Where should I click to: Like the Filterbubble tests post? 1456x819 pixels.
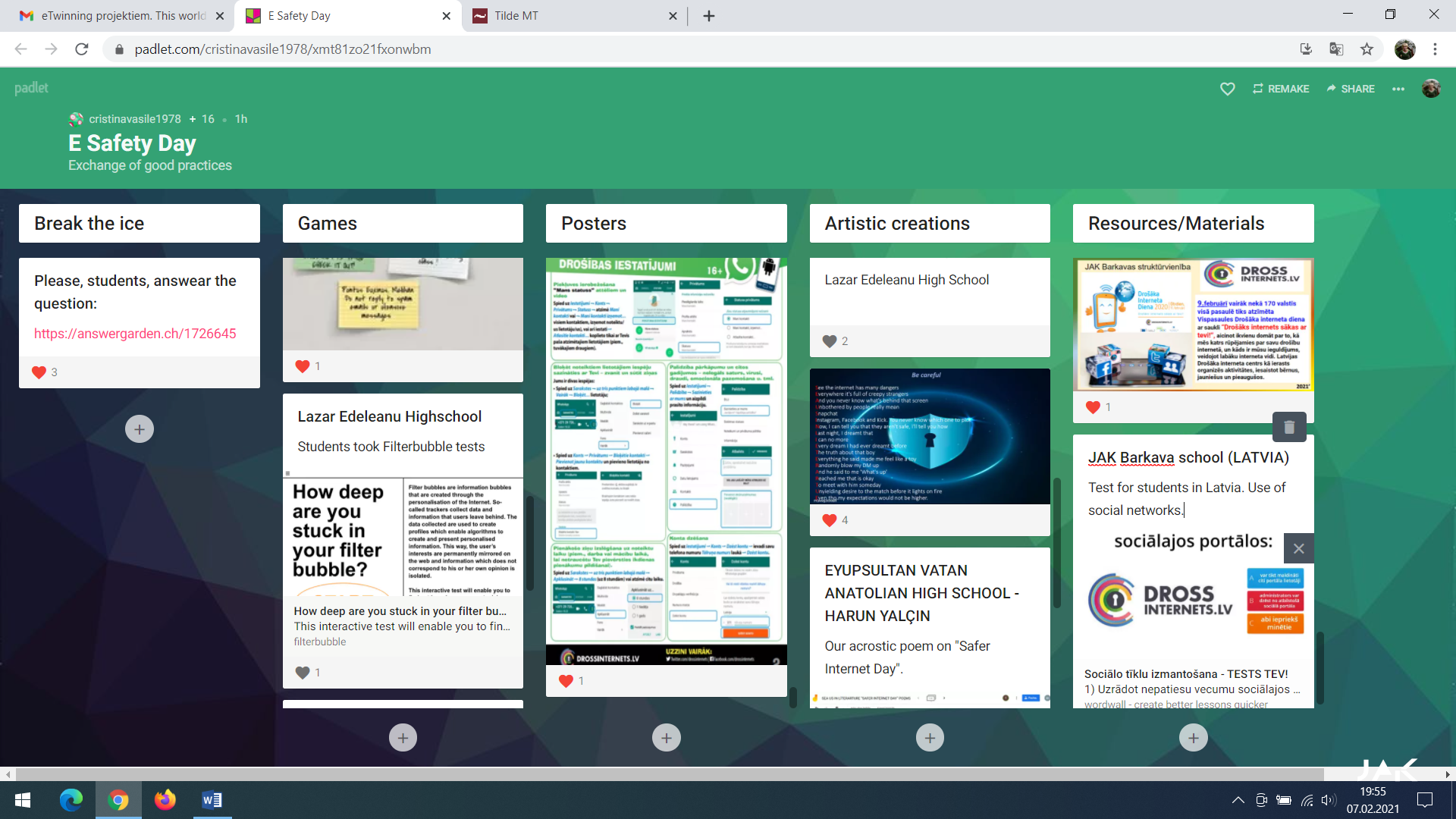click(303, 673)
